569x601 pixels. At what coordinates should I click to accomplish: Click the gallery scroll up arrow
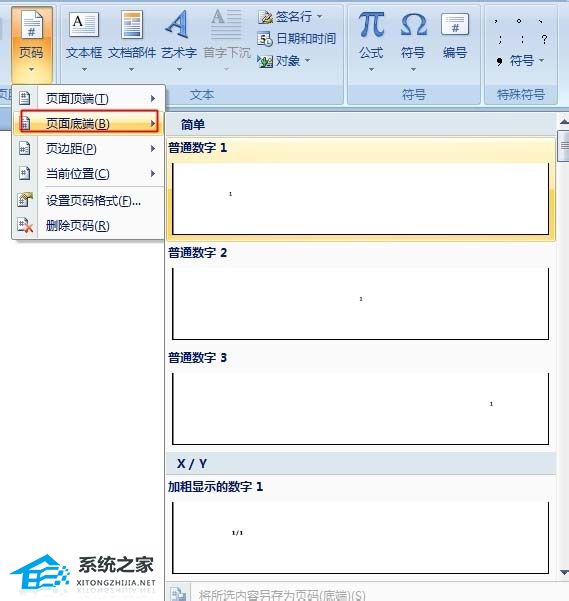(x=564, y=122)
